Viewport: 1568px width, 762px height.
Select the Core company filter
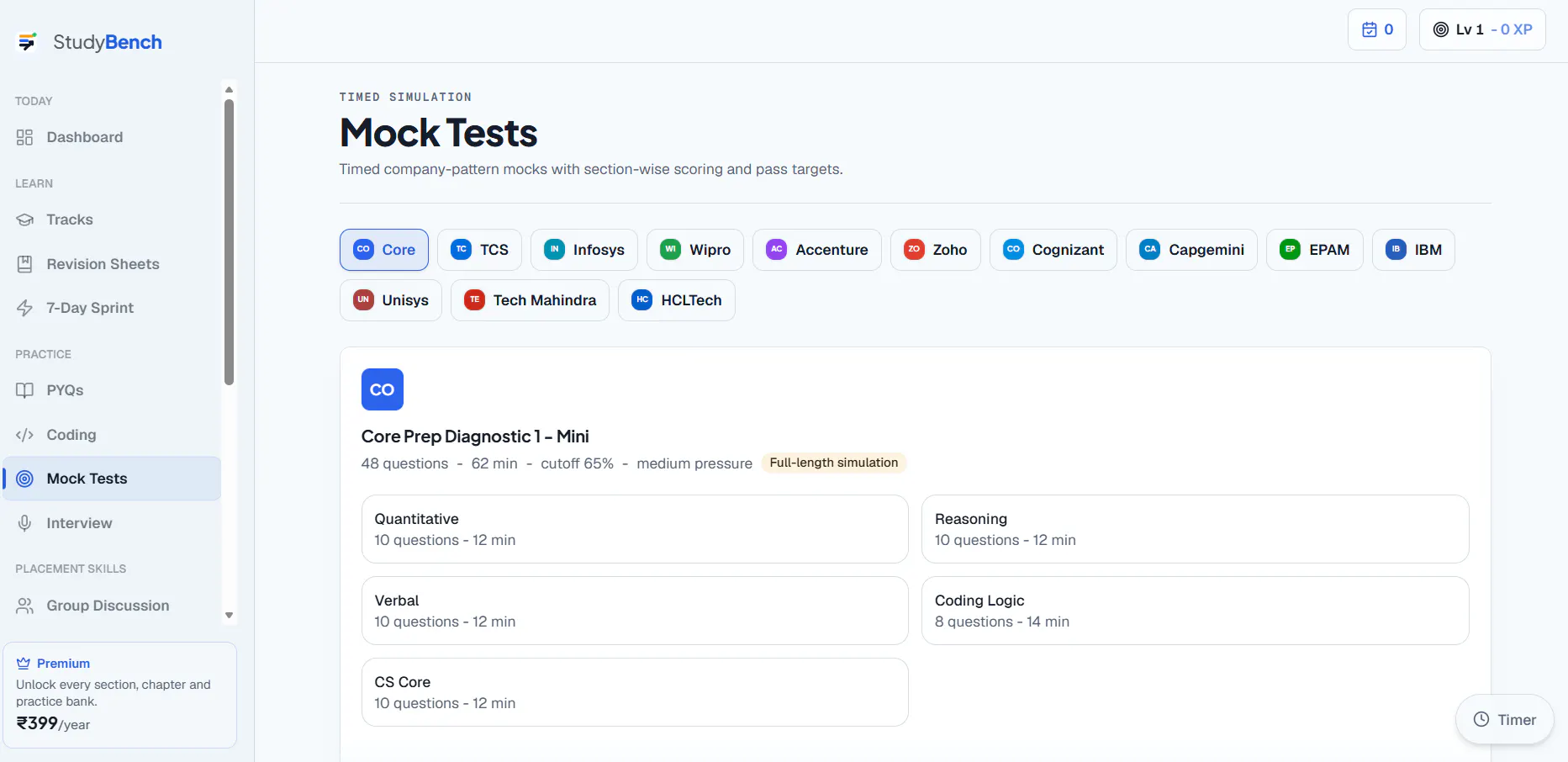pos(384,250)
